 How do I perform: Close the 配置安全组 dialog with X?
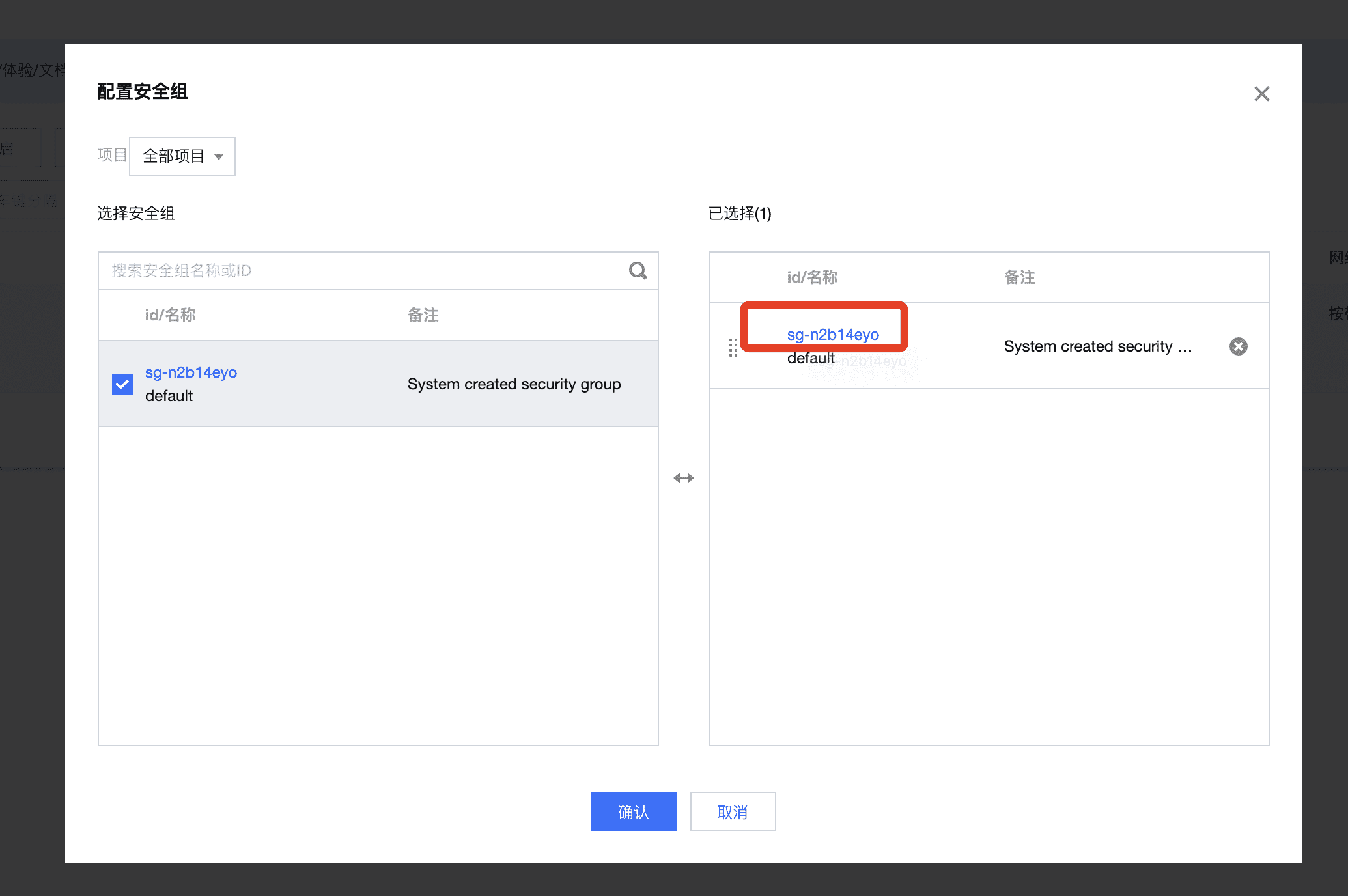tap(1261, 94)
